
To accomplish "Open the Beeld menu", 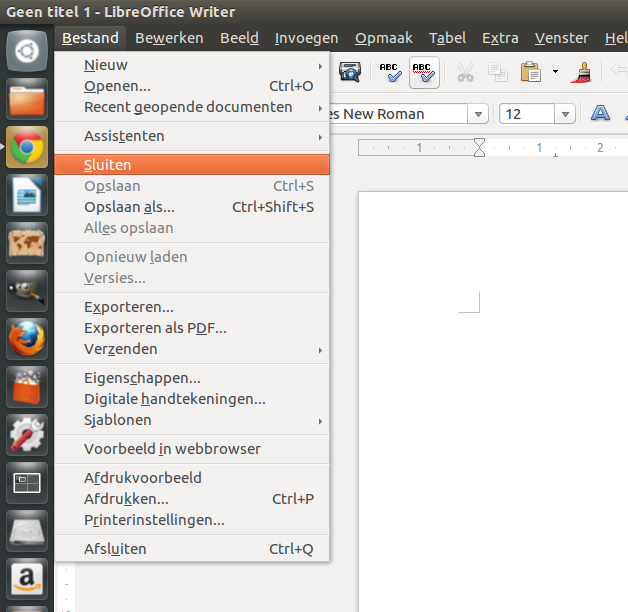I will (x=239, y=38).
